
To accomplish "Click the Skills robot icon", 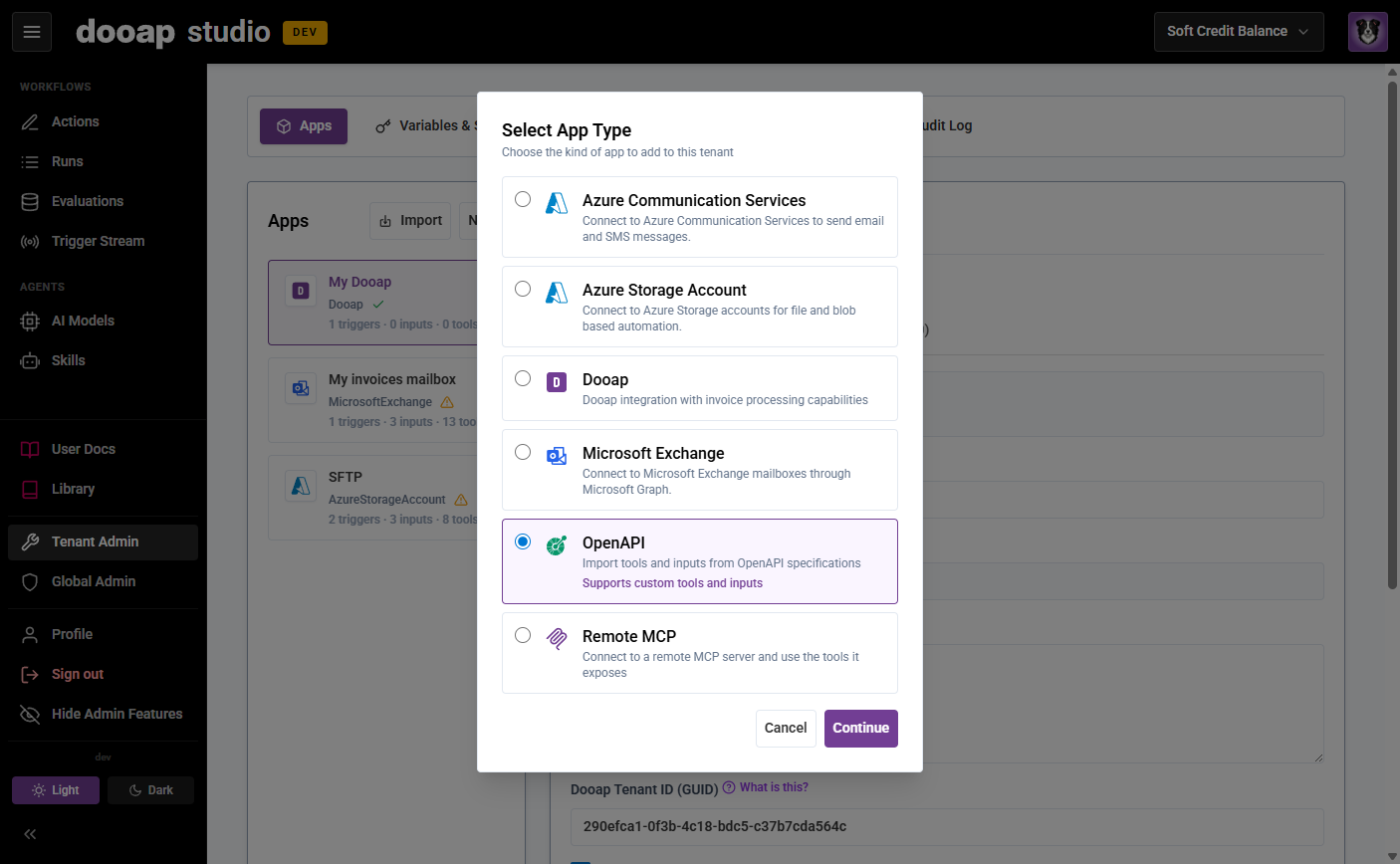I will click(x=30, y=360).
